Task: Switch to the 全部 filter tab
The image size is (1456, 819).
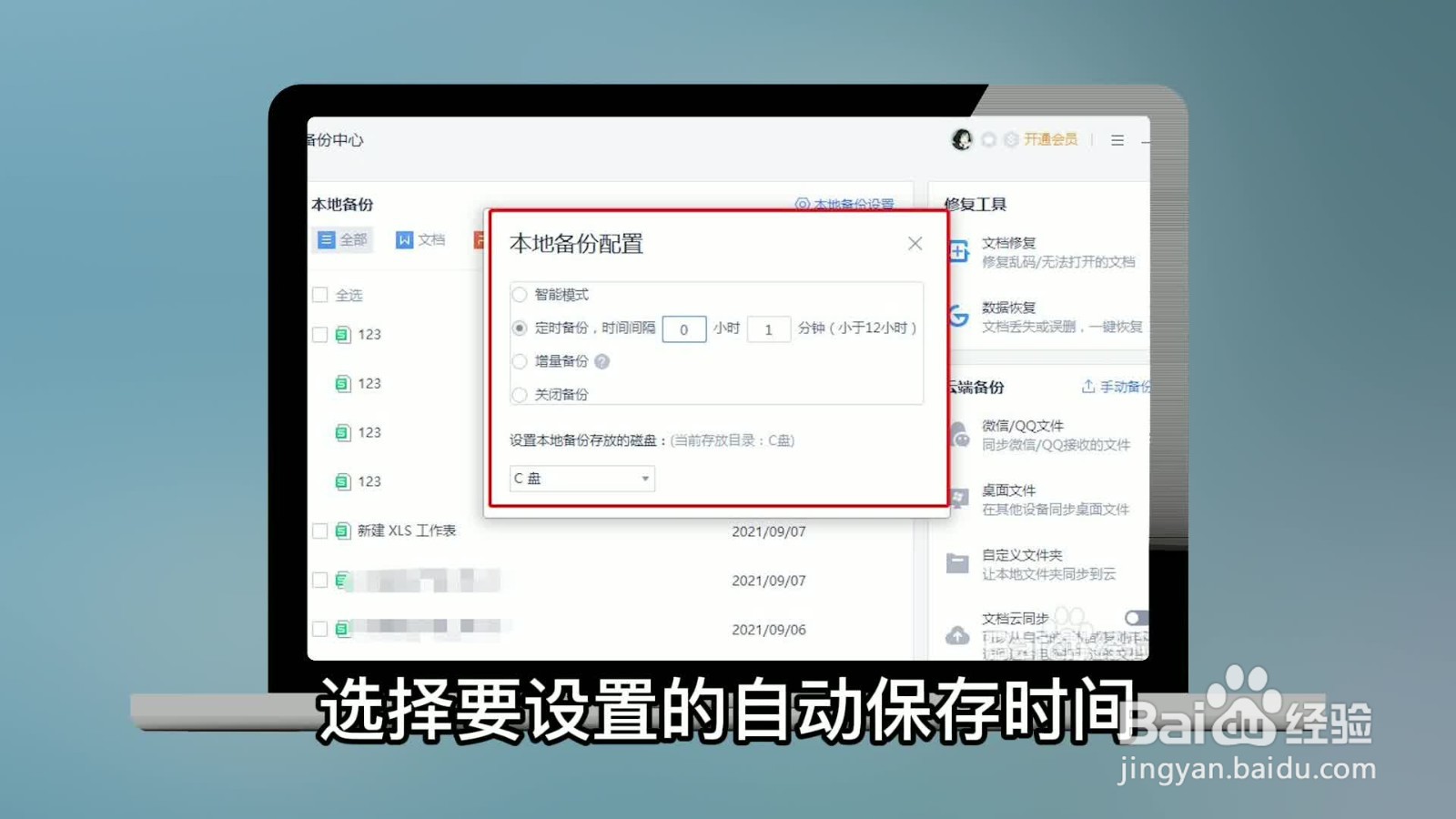Action: tap(342, 239)
